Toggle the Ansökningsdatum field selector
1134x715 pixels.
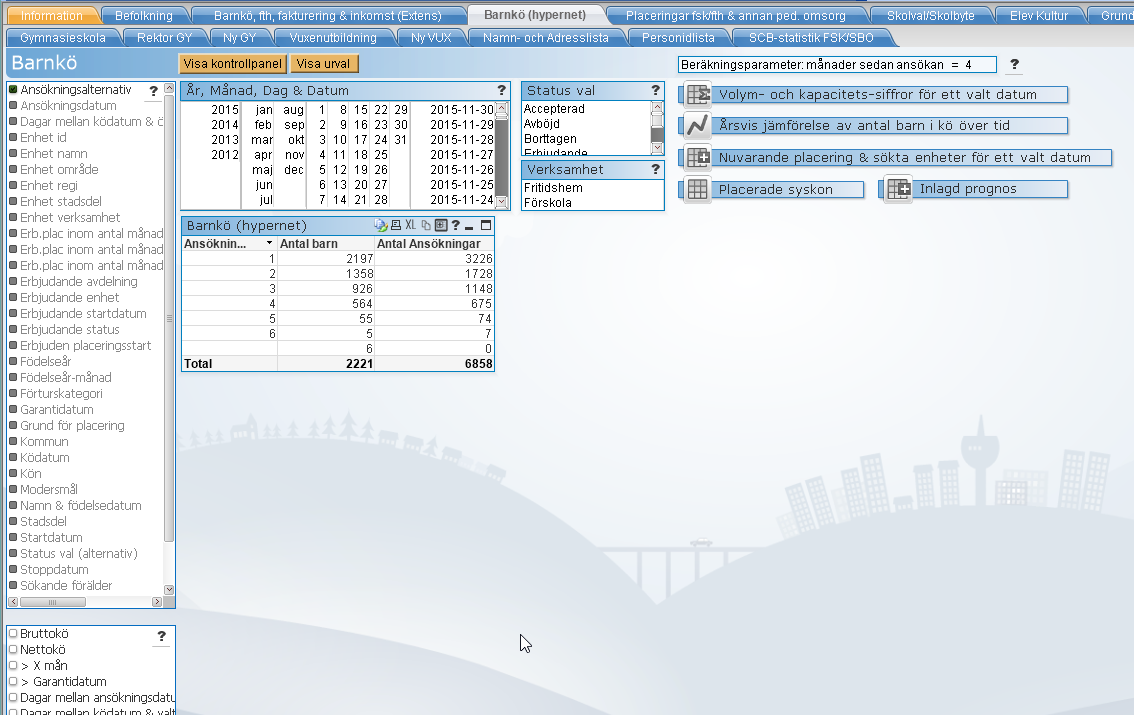(x=12, y=106)
